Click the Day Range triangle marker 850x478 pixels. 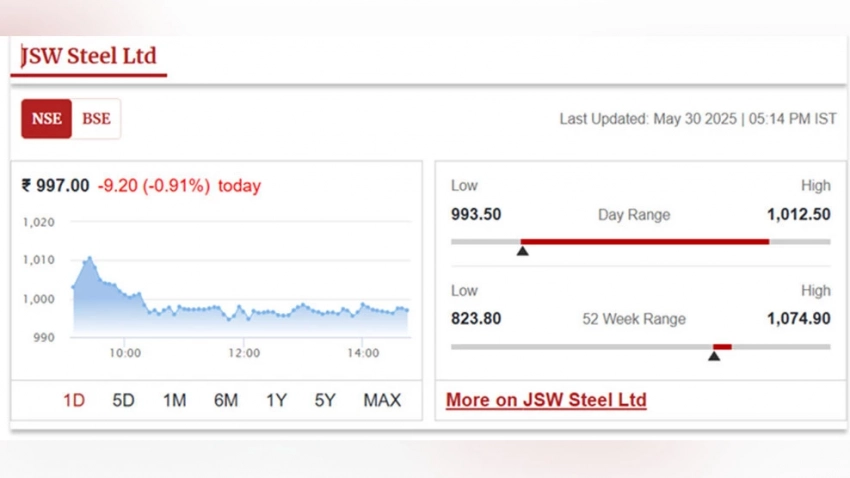[523, 251]
